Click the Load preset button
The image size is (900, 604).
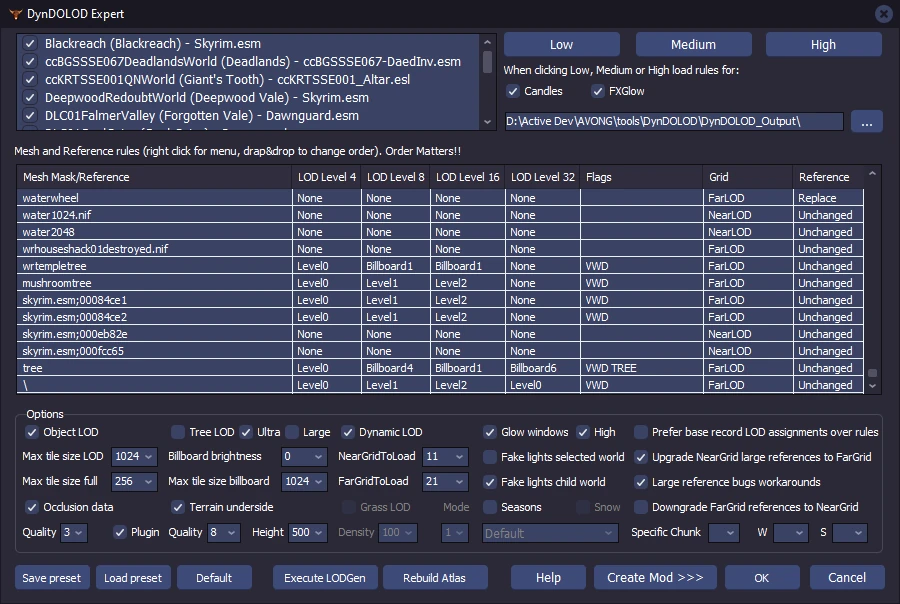click(x=133, y=578)
